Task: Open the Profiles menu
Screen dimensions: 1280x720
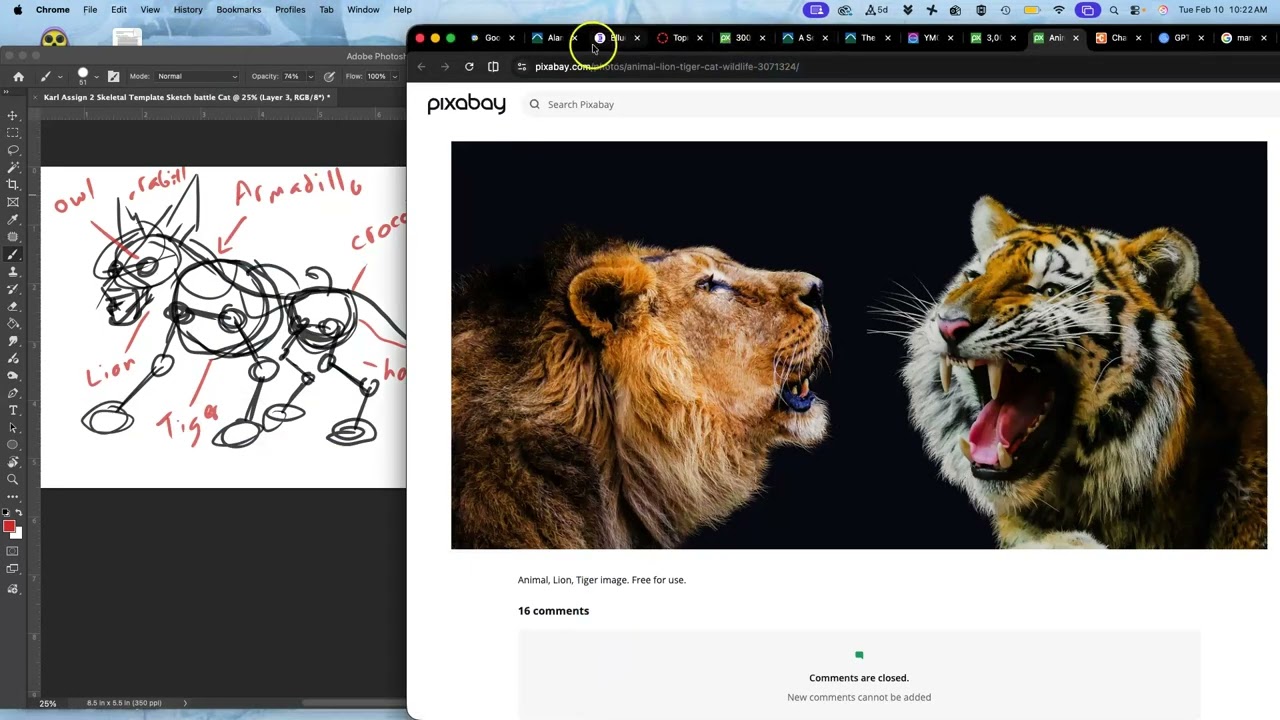Action: 290,10
